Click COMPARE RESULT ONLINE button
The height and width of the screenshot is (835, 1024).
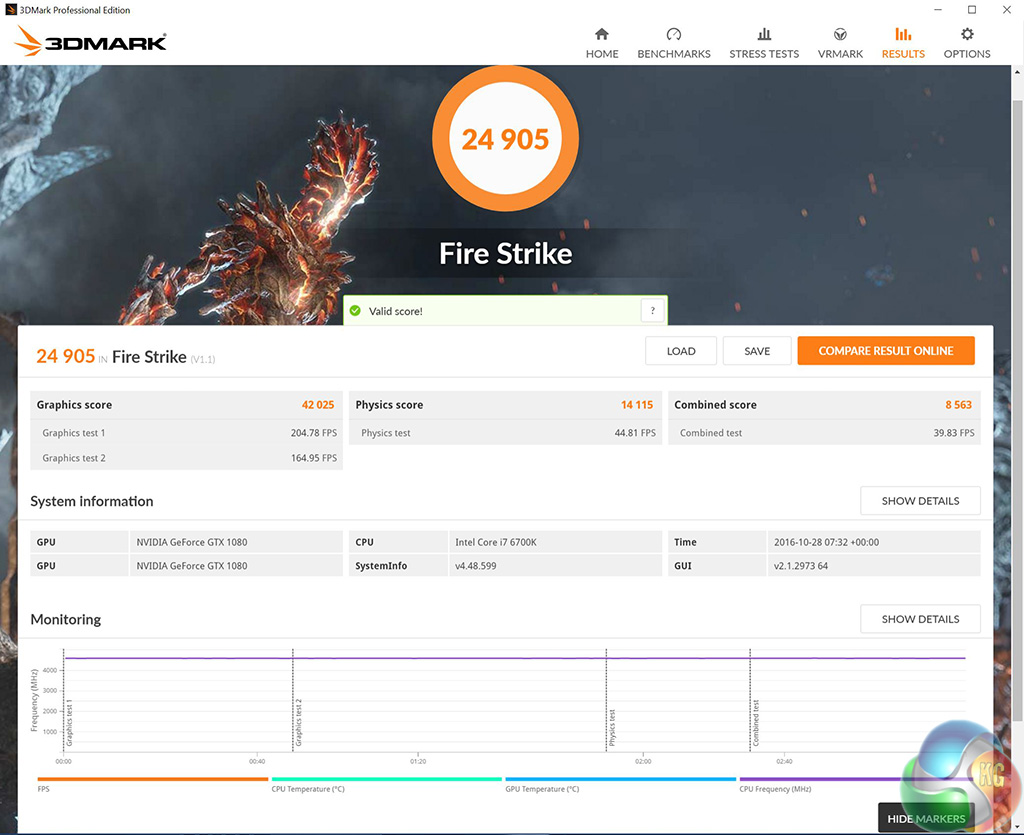click(x=886, y=351)
